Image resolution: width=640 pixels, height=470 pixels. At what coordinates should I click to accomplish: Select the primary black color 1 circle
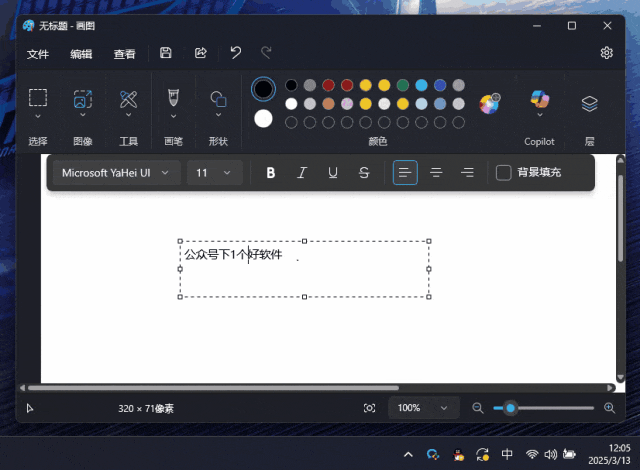tap(263, 89)
